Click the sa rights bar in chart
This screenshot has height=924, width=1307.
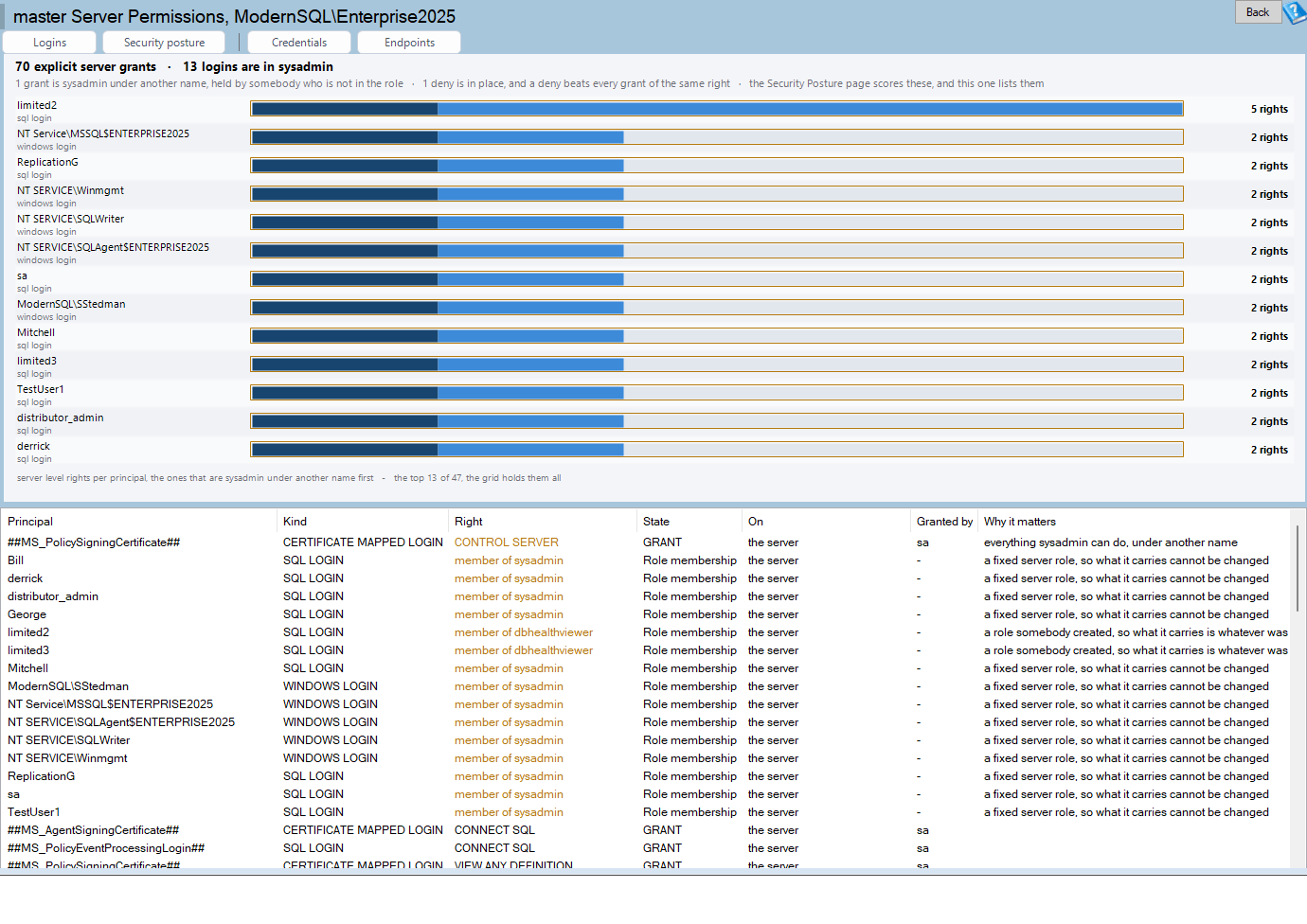717,279
